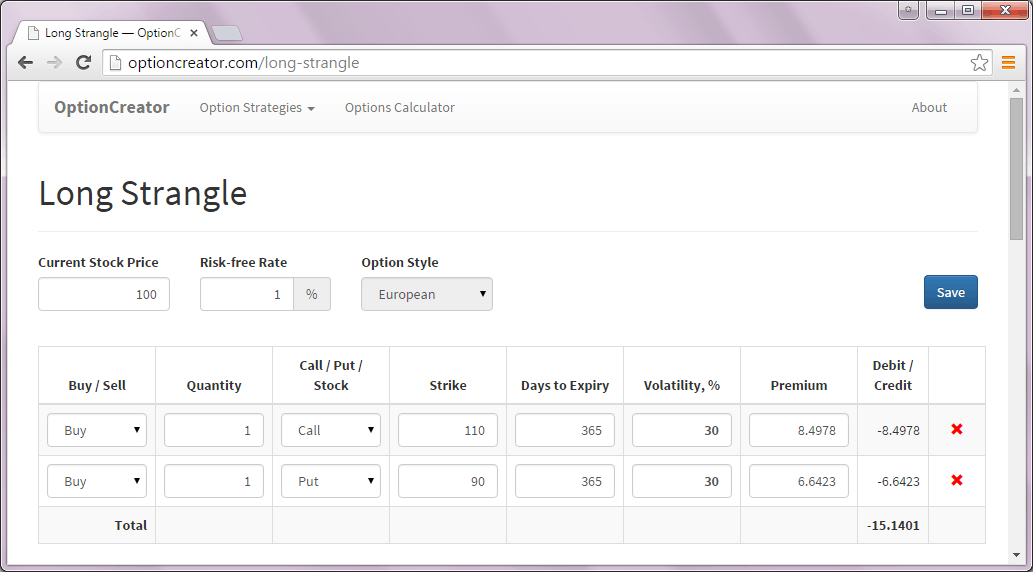This screenshot has width=1033, height=572.
Task: Click the browser forward arrow
Action: 55,63
